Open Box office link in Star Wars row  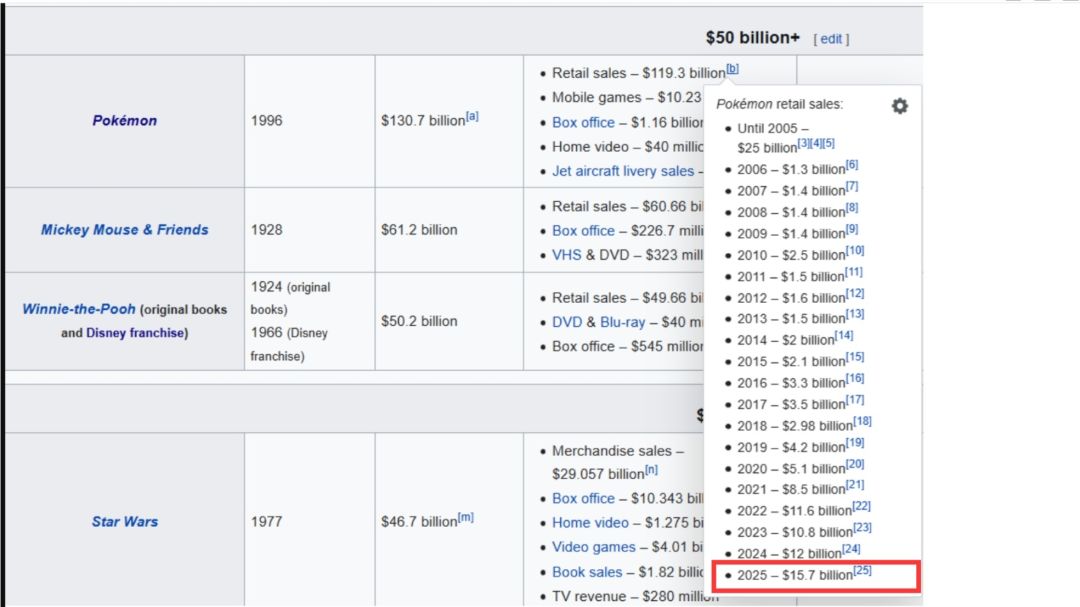(x=583, y=498)
